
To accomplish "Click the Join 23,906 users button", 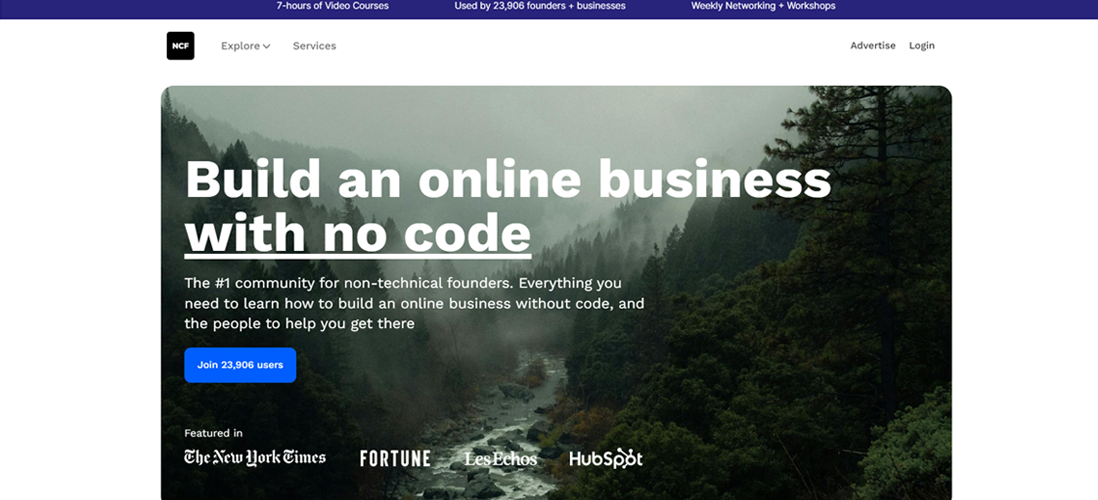I will (x=240, y=365).
